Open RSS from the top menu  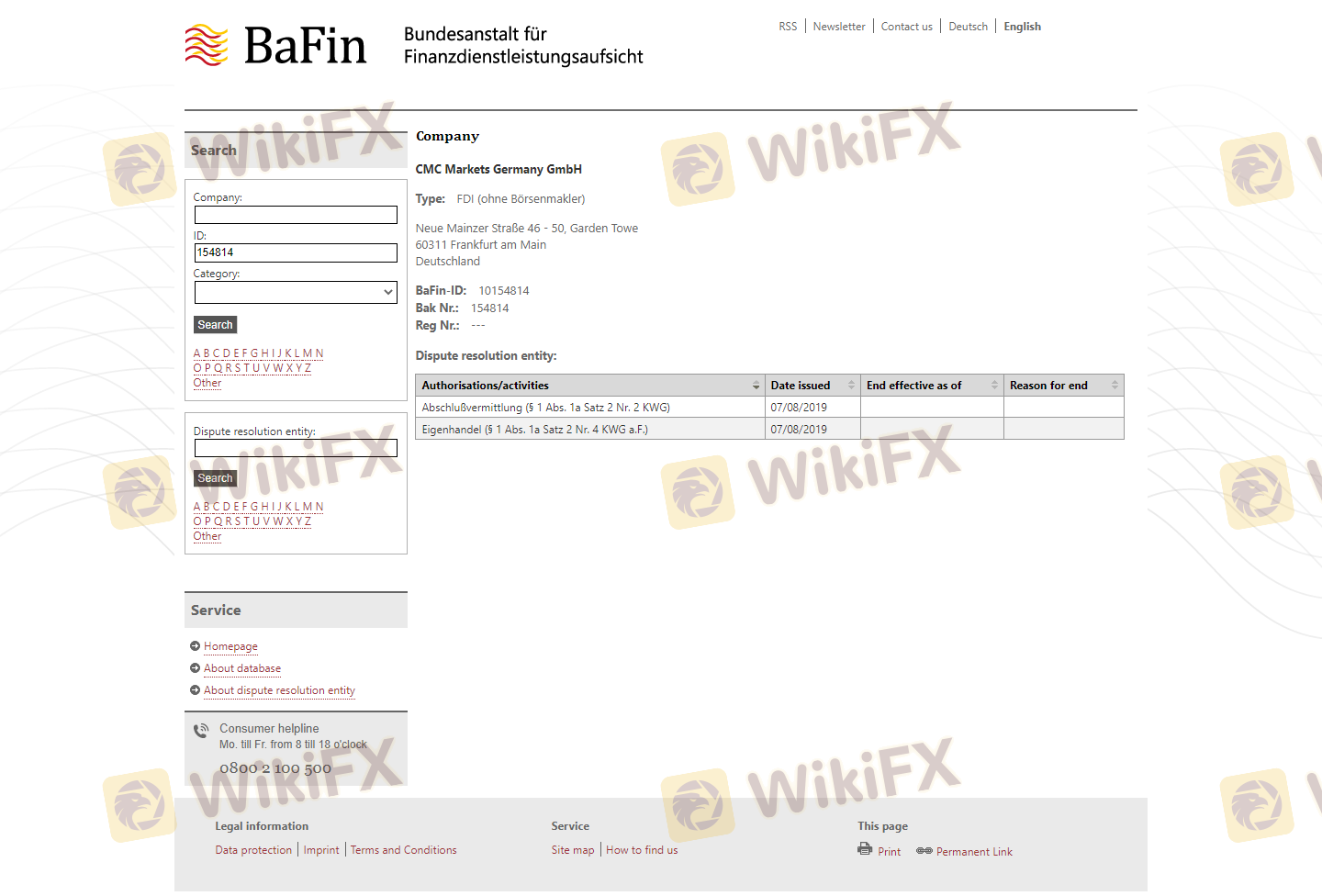click(788, 27)
